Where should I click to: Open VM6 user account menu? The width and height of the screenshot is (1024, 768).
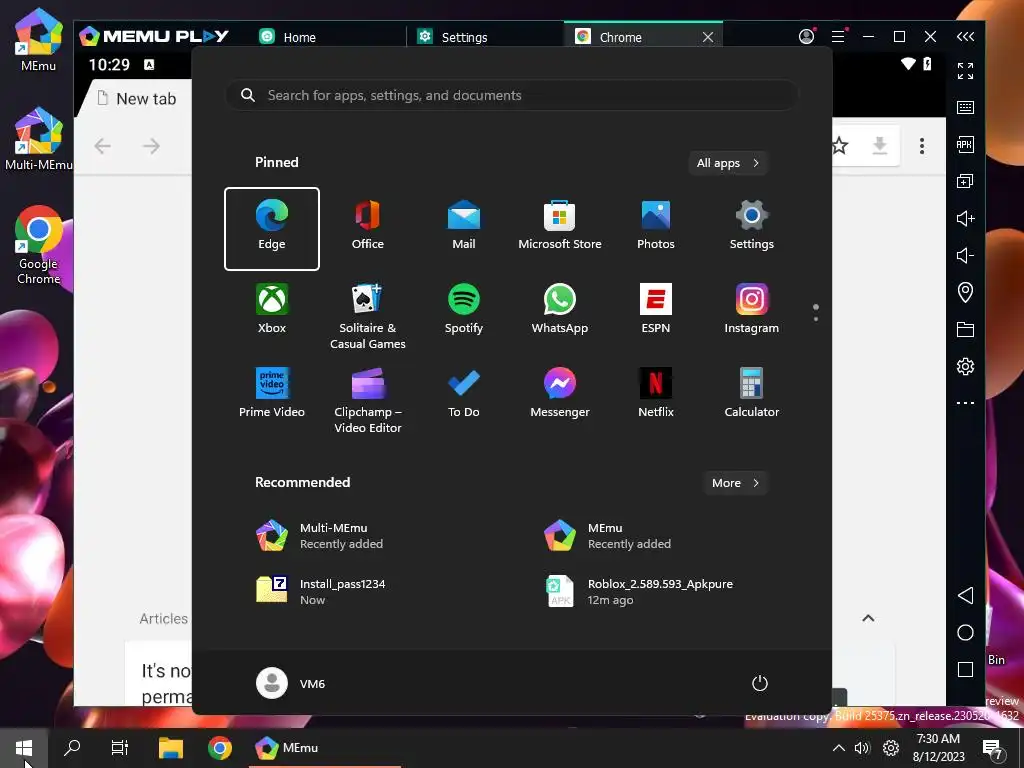coord(291,683)
